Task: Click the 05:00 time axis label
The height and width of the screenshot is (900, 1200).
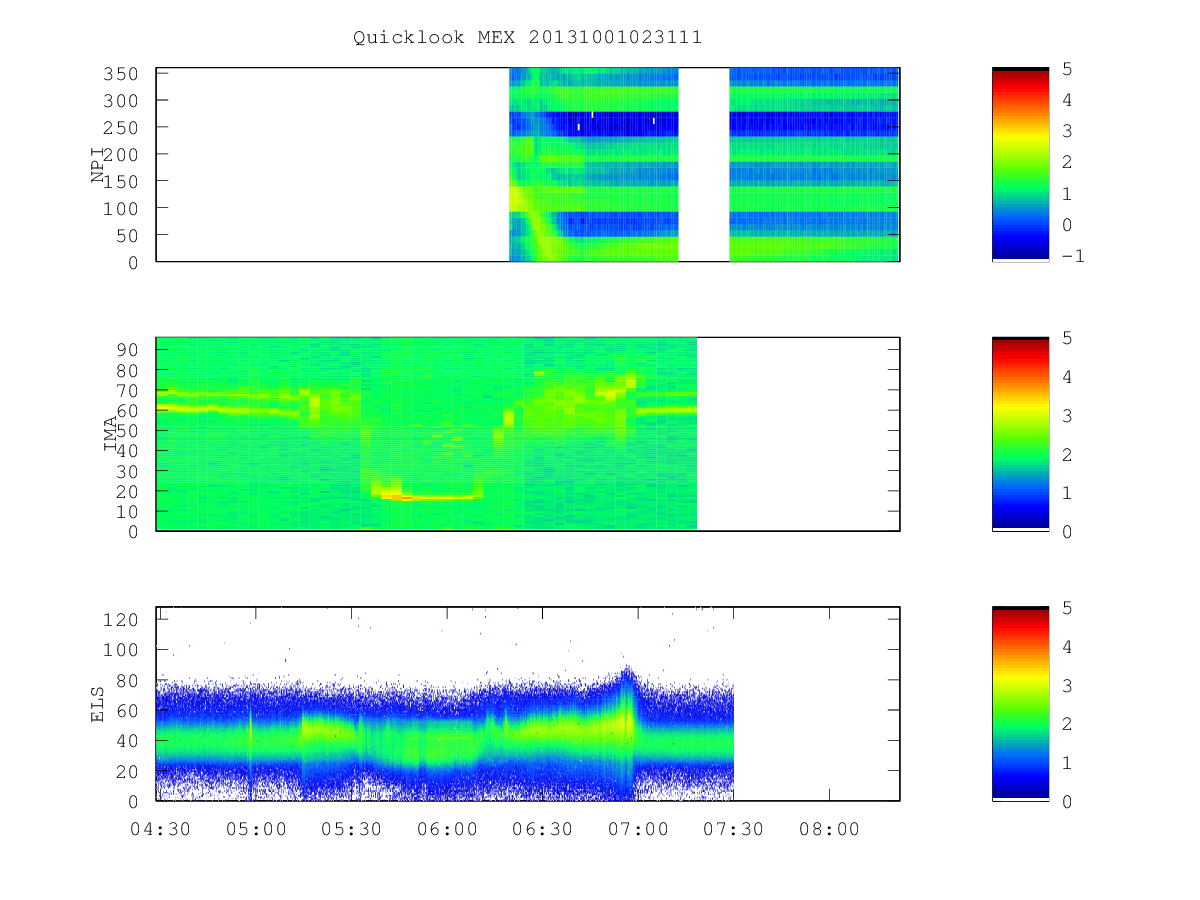Action: tap(258, 830)
